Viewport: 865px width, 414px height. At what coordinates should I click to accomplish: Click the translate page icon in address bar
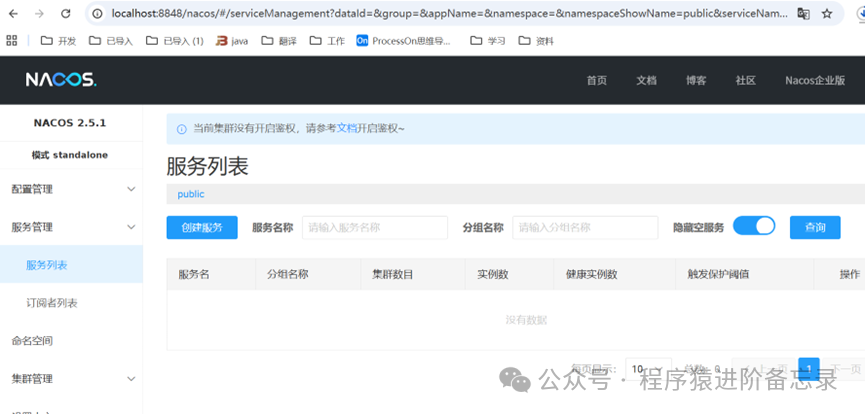[x=804, y=14]
